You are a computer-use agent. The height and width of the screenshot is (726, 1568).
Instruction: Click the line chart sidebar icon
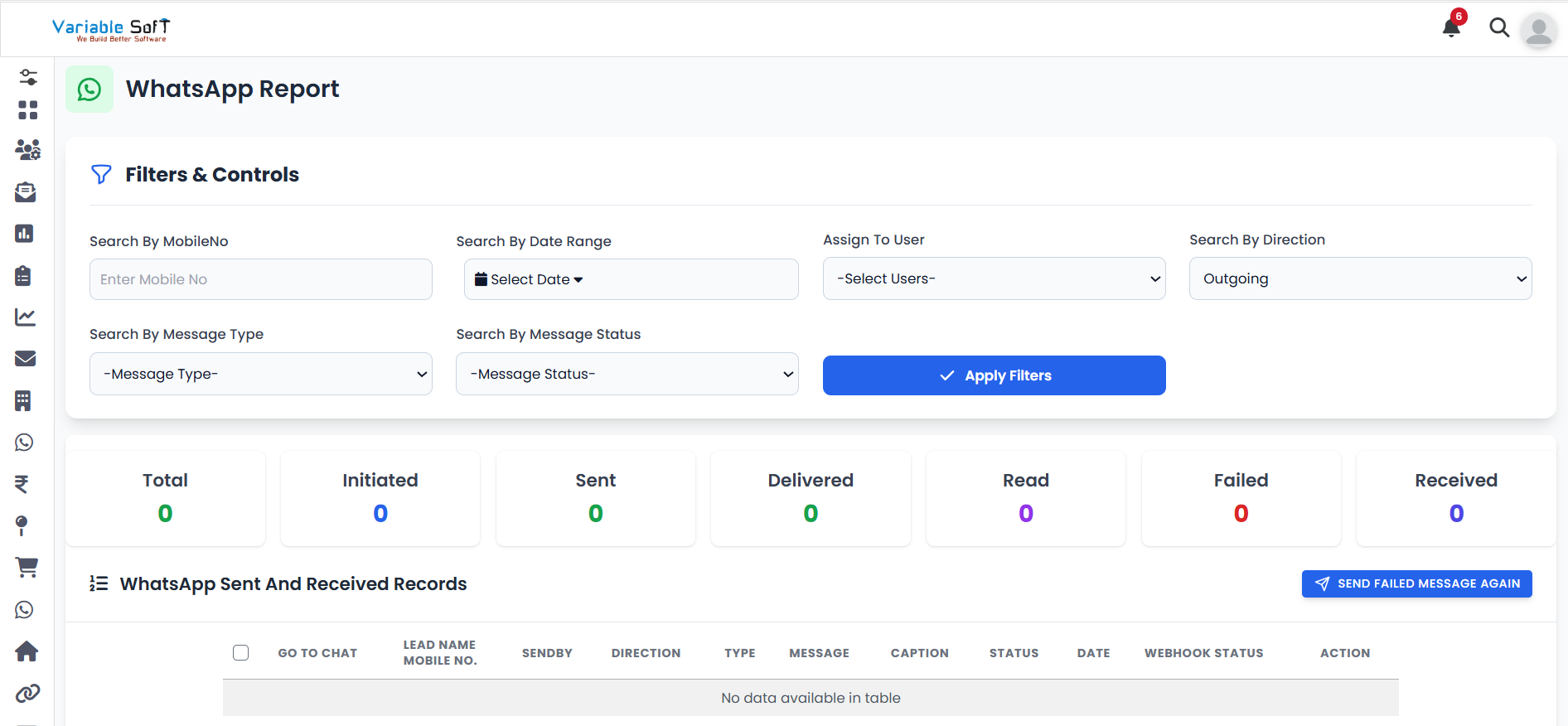click(x=25, y=317)
